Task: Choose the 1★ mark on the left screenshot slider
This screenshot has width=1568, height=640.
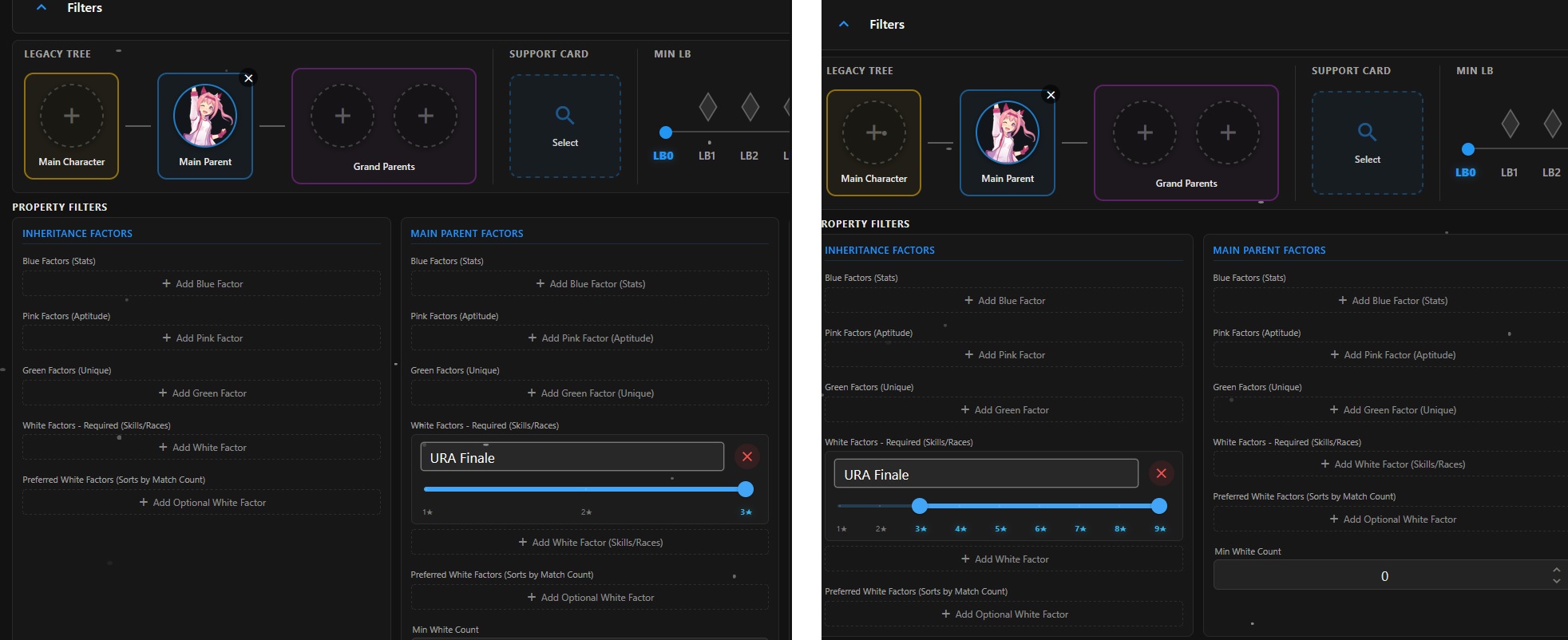Action: tap(427, 512)
